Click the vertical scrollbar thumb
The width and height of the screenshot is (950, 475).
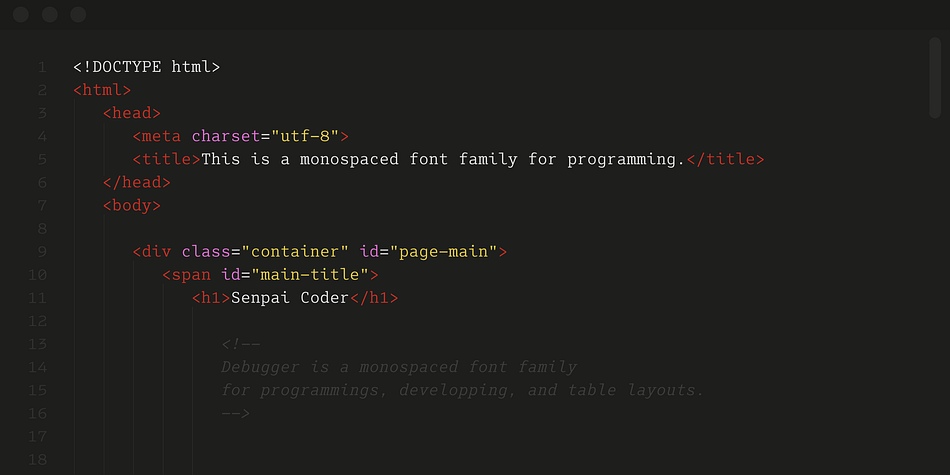[x=934, y=78]
